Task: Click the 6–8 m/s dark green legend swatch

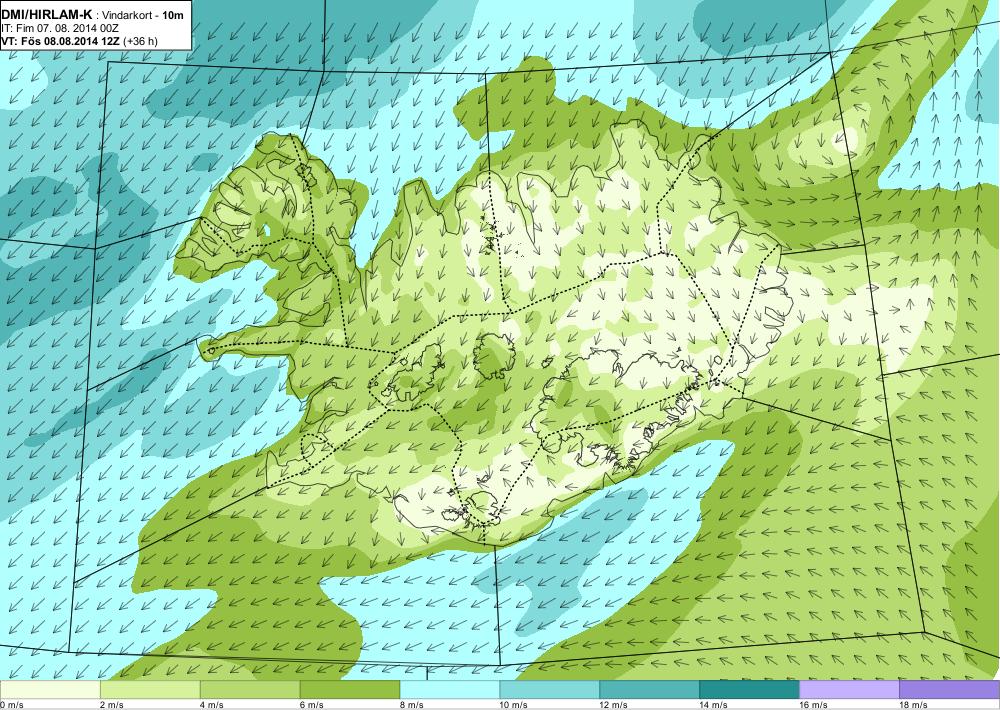Action: (349, 690)
